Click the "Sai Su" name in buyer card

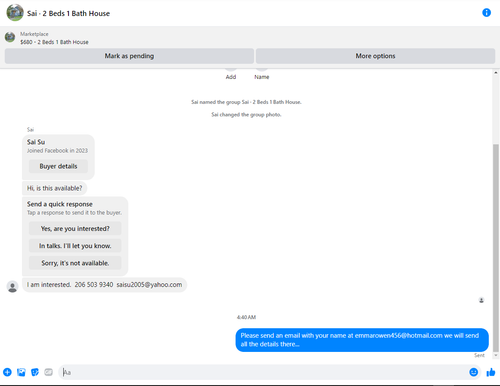coord(36,142)
